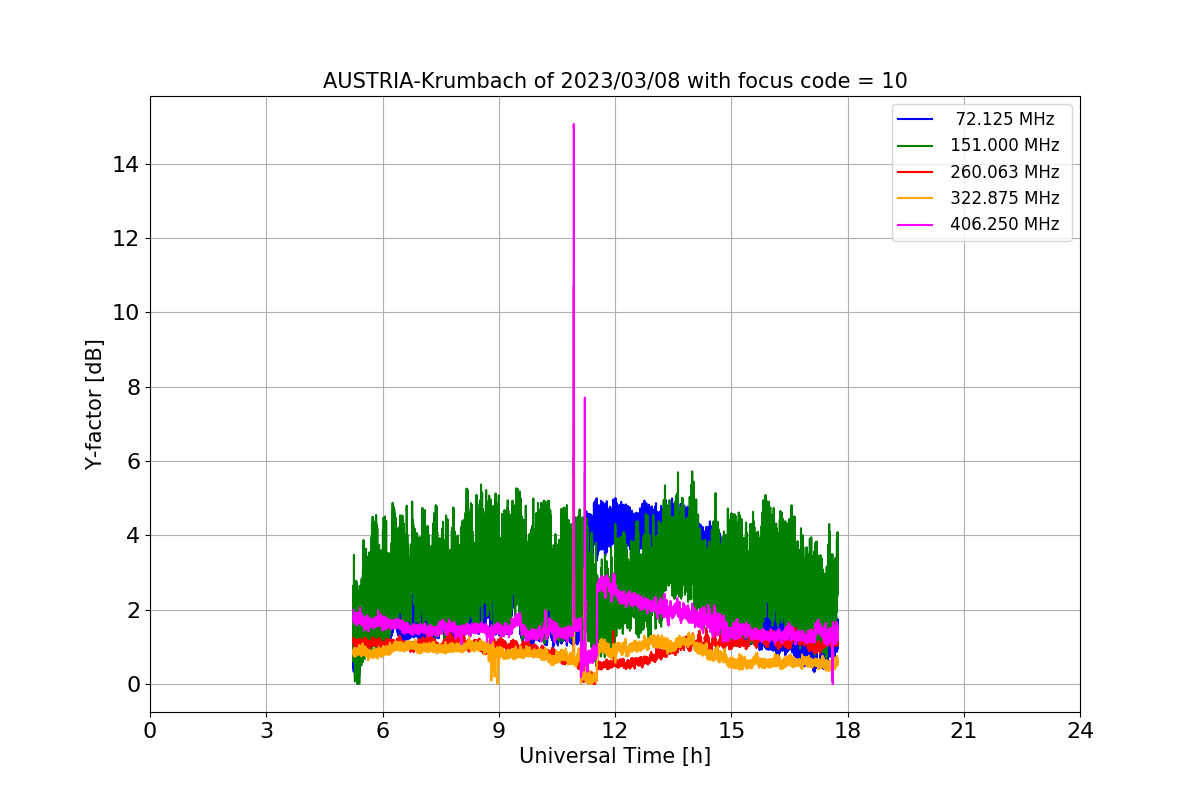Click the green line swatch in legend
The image size is (1200, 800).
(916, 146)
